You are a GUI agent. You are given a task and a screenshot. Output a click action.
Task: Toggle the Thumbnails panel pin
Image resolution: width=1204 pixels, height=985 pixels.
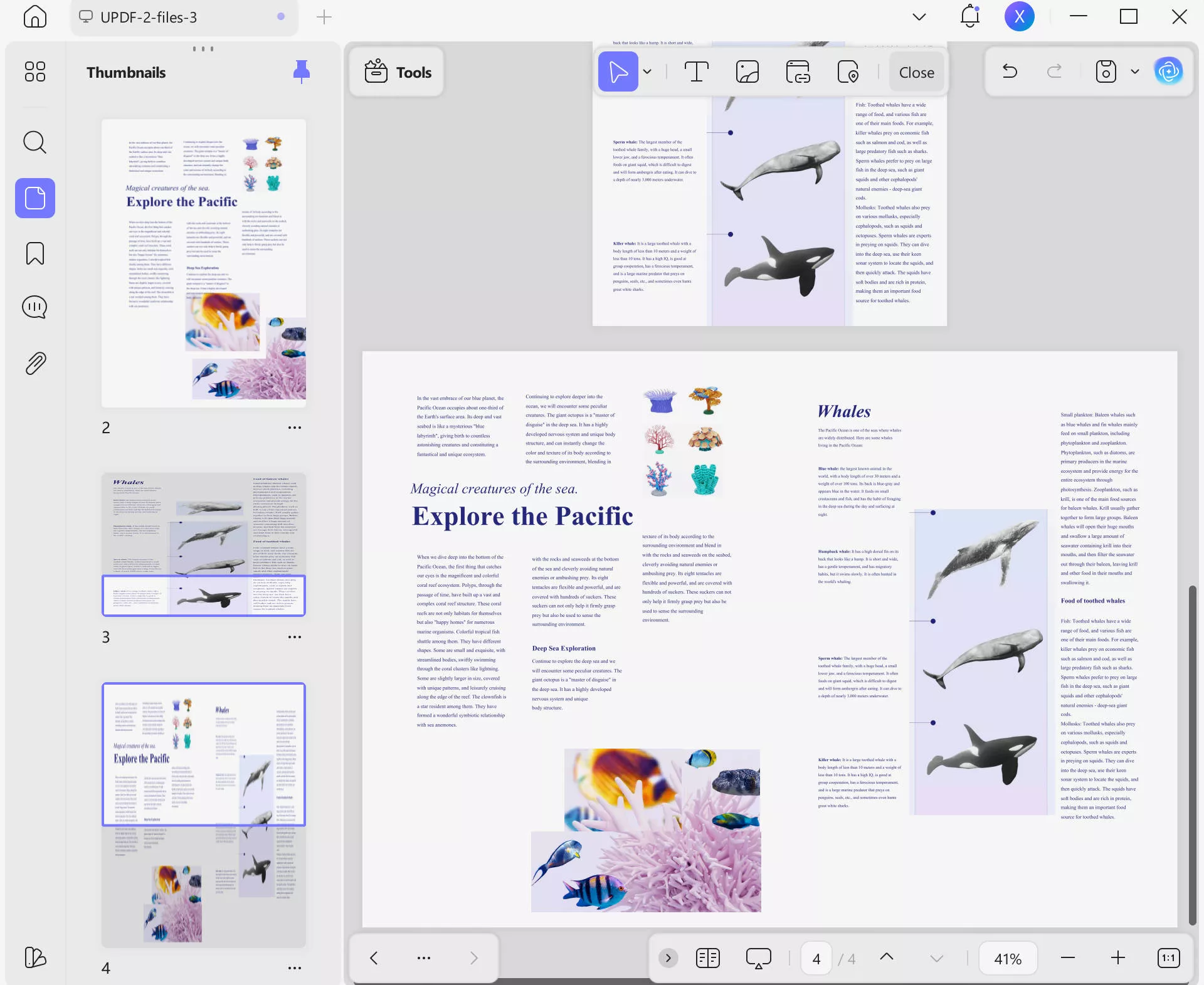click(x=302, y=71)
